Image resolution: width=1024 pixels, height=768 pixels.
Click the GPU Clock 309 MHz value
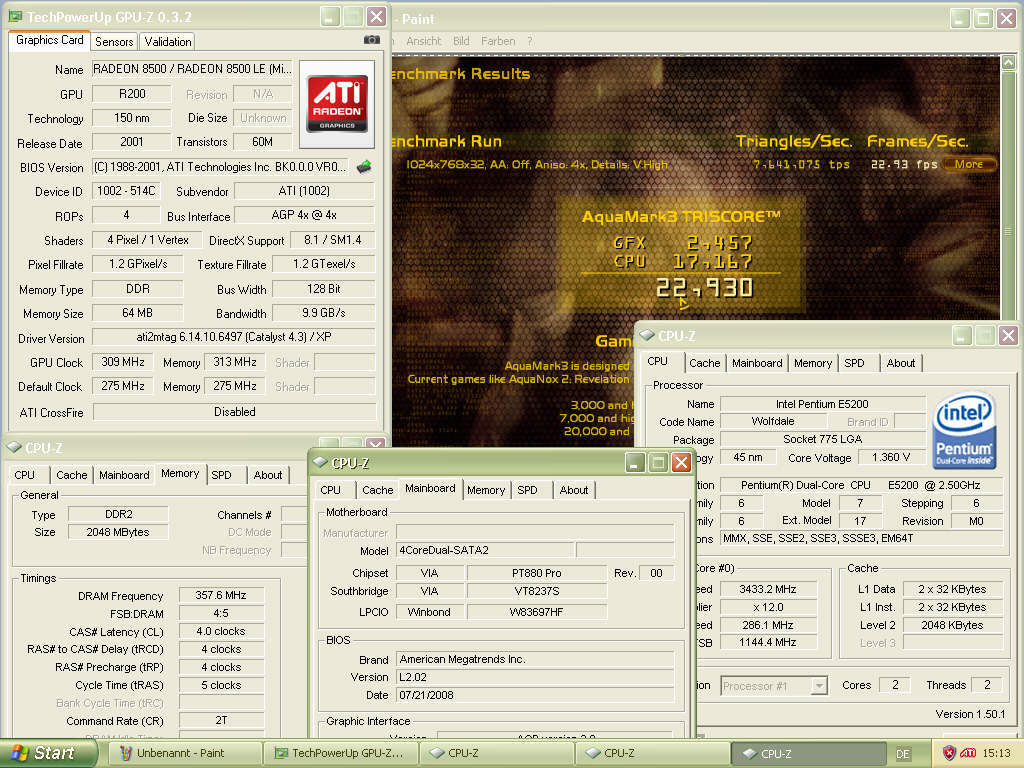[123, 362]
